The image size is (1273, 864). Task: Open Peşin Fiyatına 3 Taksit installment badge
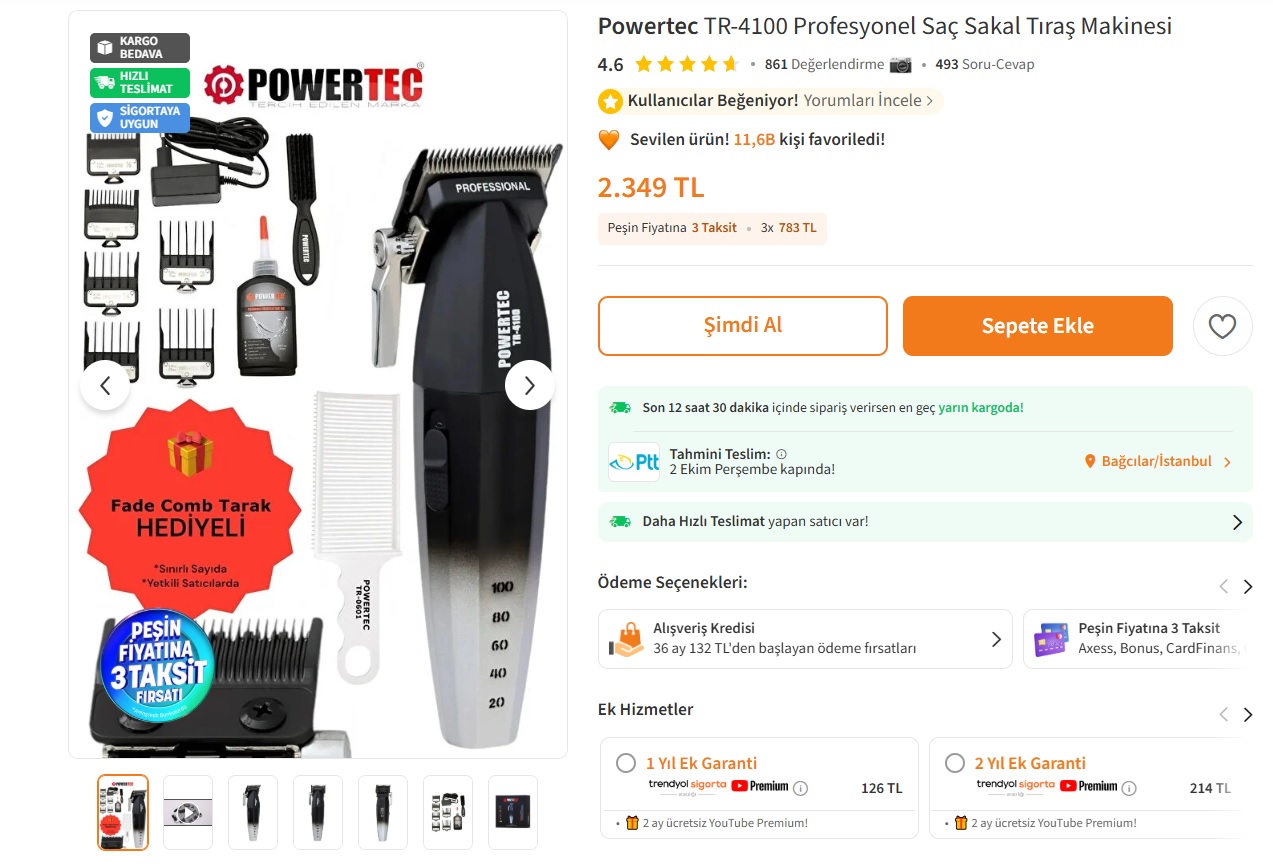[712, 228]
